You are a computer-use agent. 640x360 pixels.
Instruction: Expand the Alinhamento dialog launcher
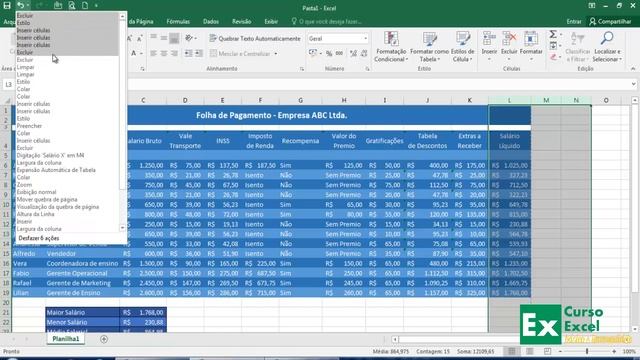302,69
